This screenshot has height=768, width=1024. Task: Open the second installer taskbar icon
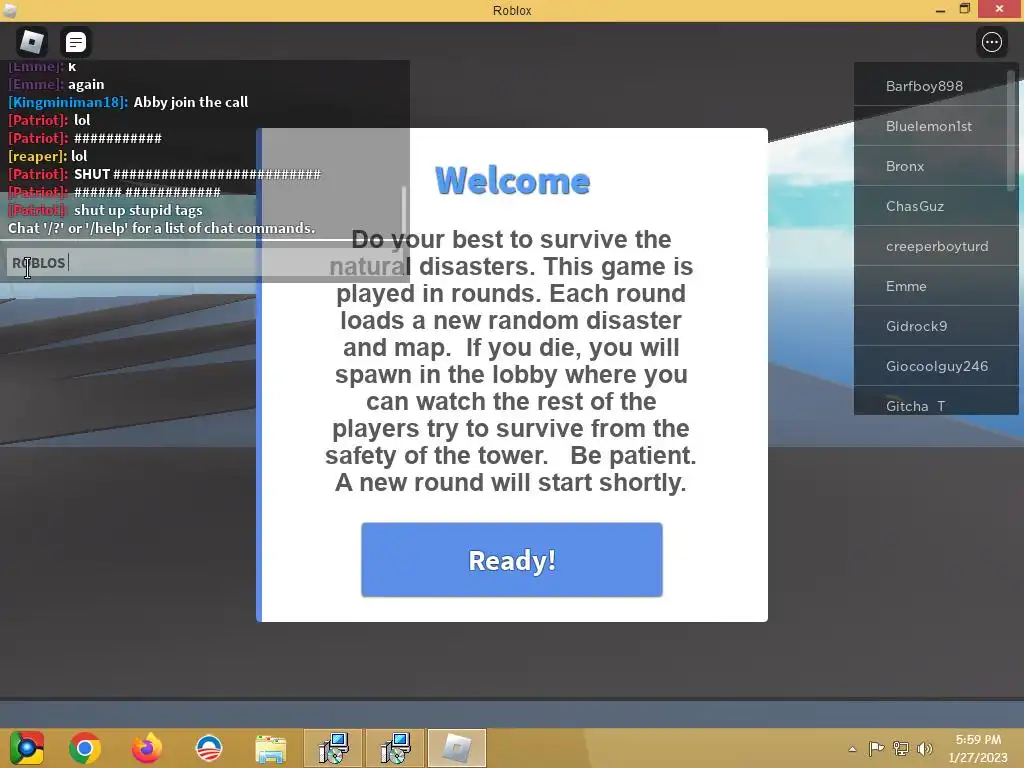pos(395,748)
